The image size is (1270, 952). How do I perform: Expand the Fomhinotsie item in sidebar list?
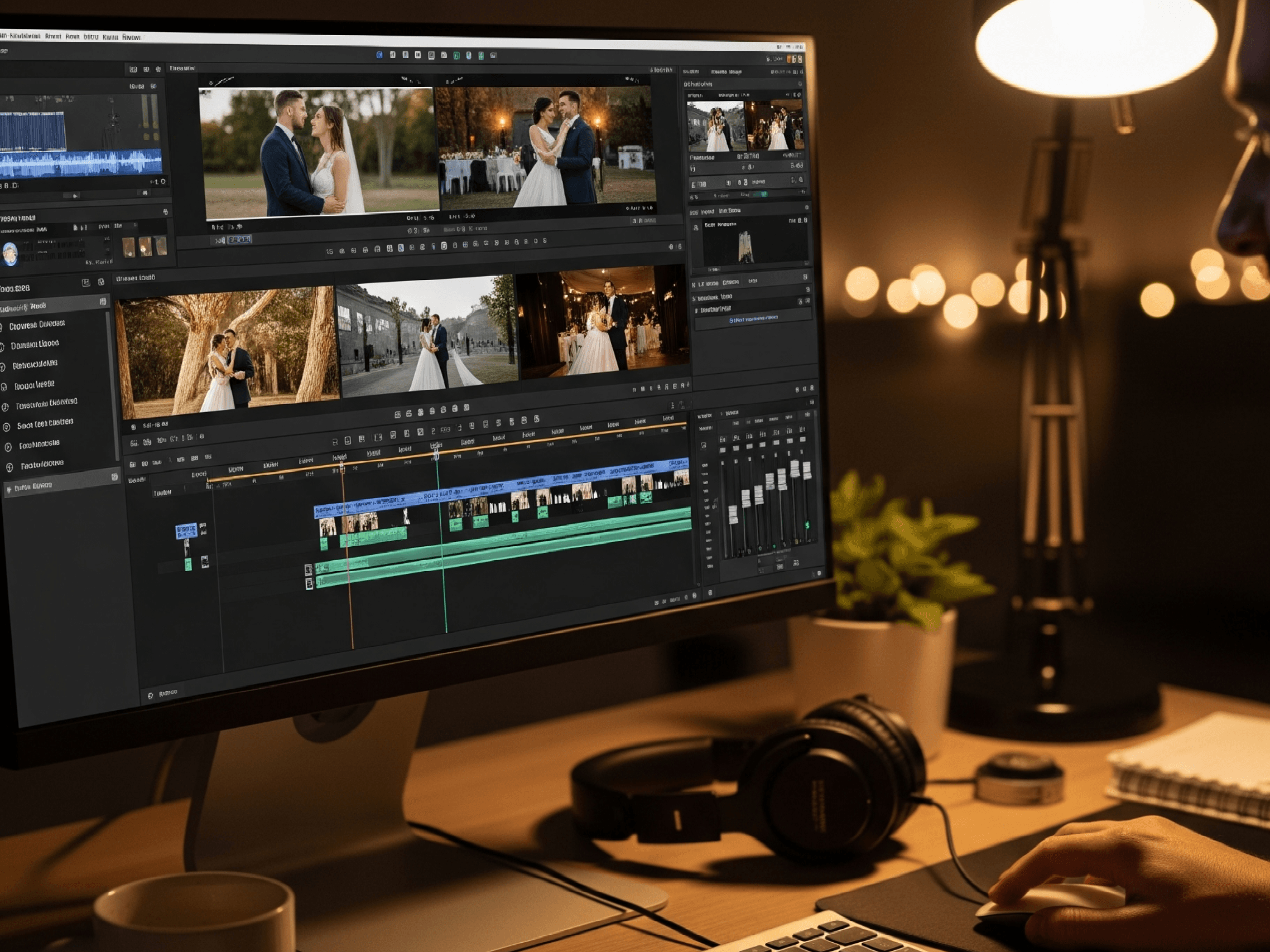[x=8, y=447]
